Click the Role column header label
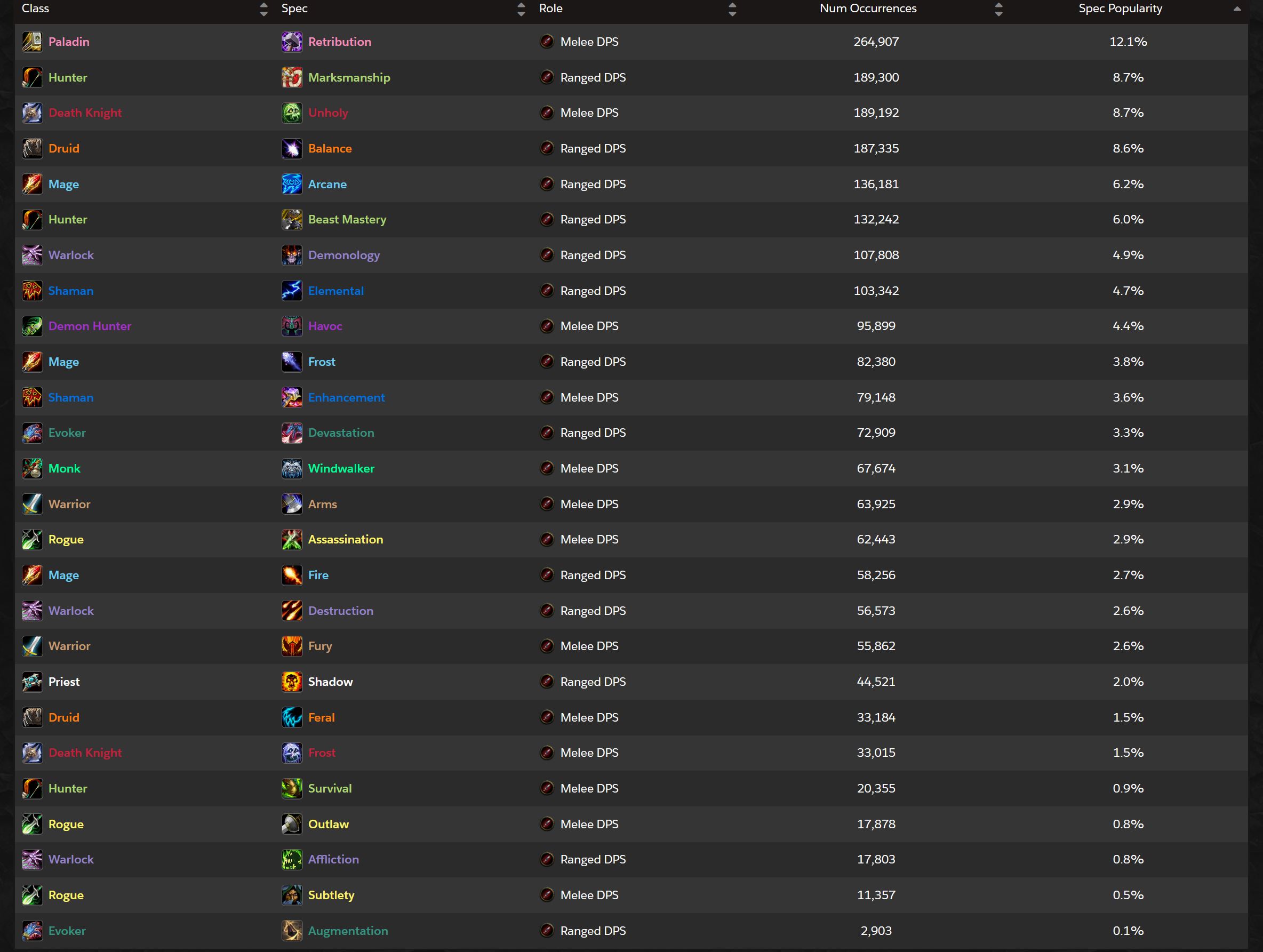 [551, 8]
